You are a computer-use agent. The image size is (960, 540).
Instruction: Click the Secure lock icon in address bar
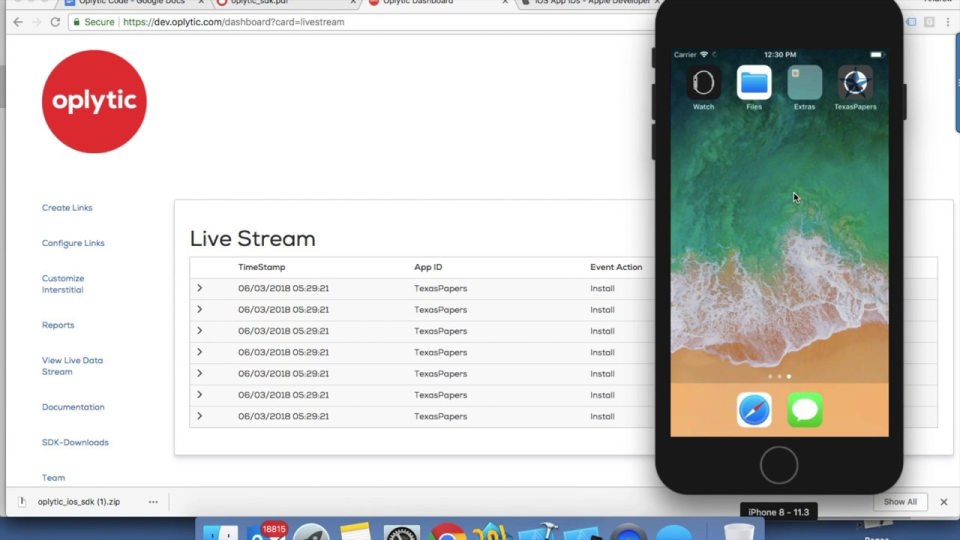pyautogui.click(x=77, y=22)
